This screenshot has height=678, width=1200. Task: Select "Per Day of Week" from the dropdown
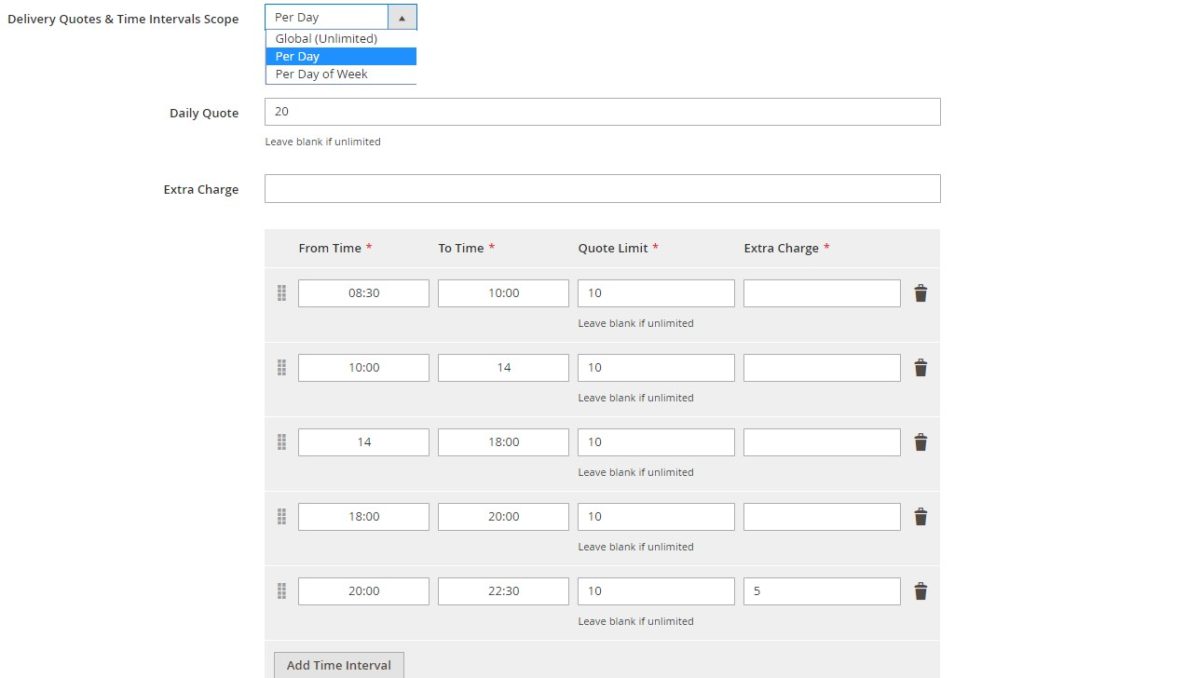(x=320, y=73)
